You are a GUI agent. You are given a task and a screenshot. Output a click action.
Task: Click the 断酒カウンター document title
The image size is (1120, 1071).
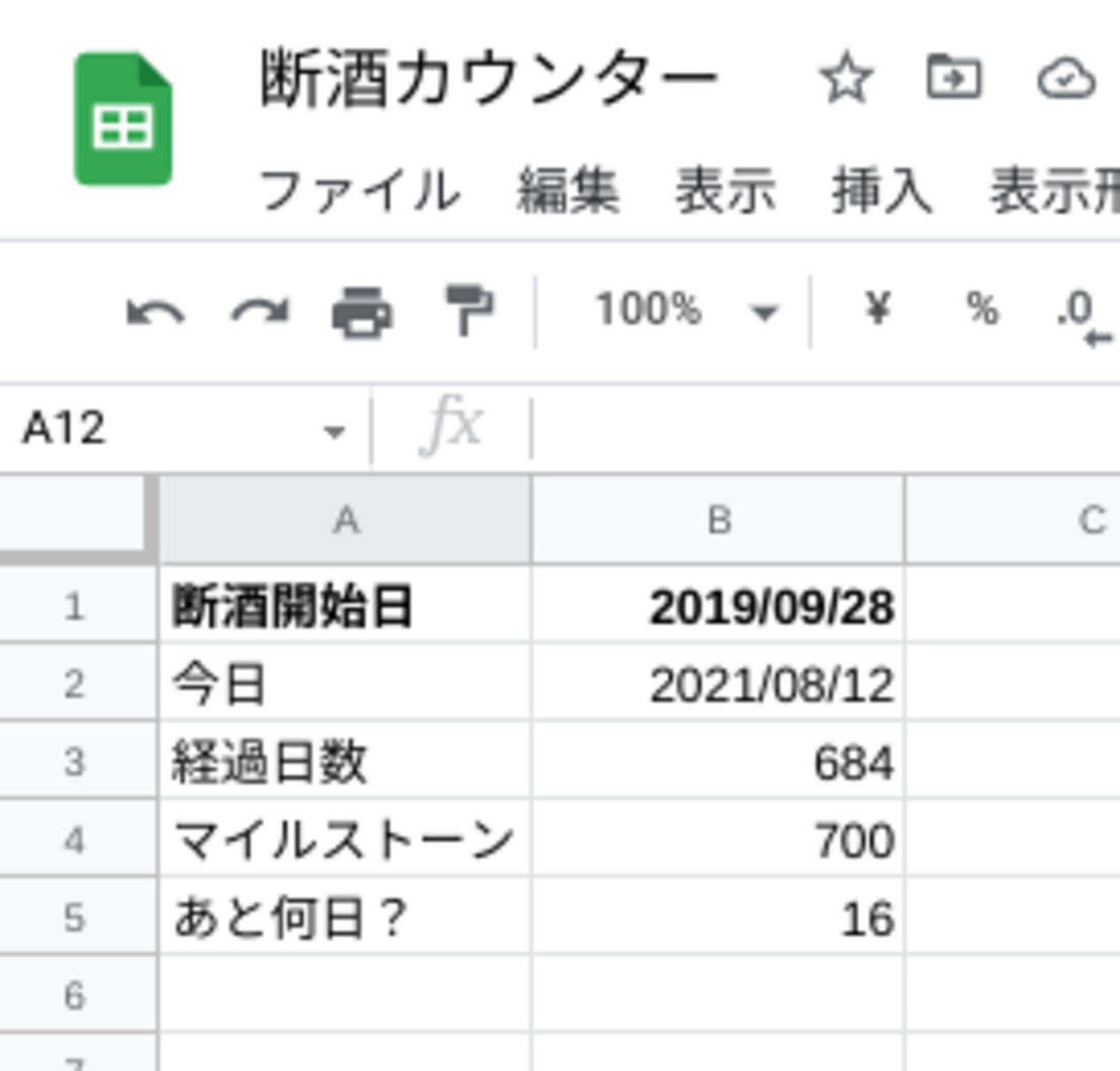[x=488, y=79]
